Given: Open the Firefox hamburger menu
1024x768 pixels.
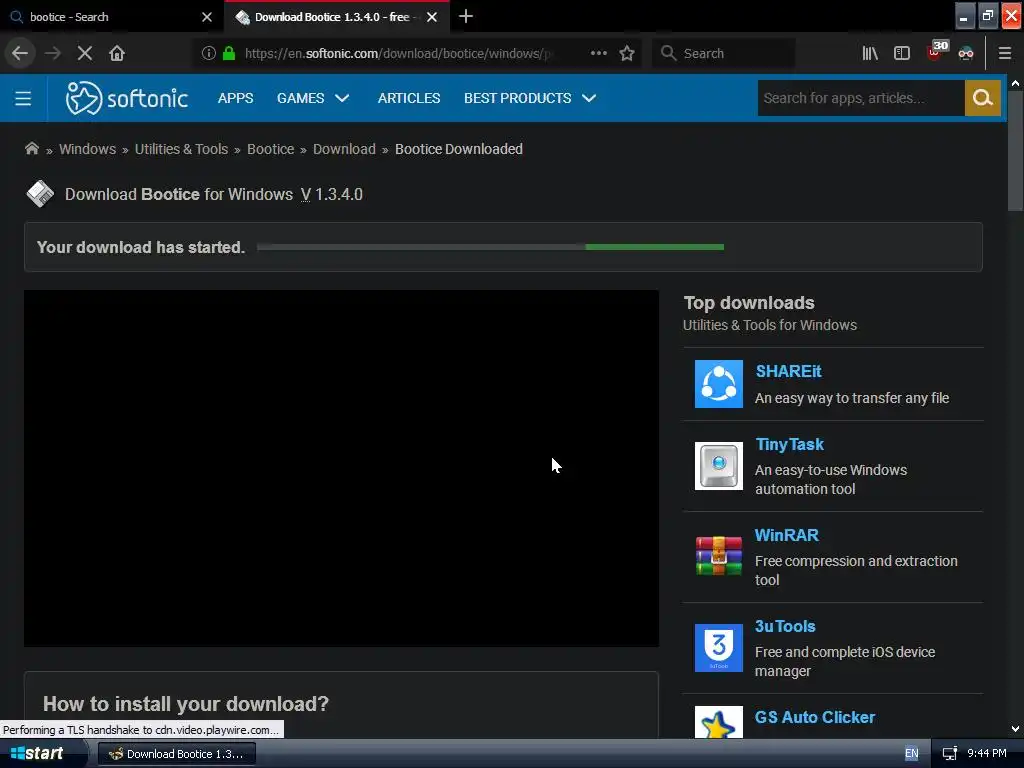Looking at the screenshot, I should (1005, 53).
